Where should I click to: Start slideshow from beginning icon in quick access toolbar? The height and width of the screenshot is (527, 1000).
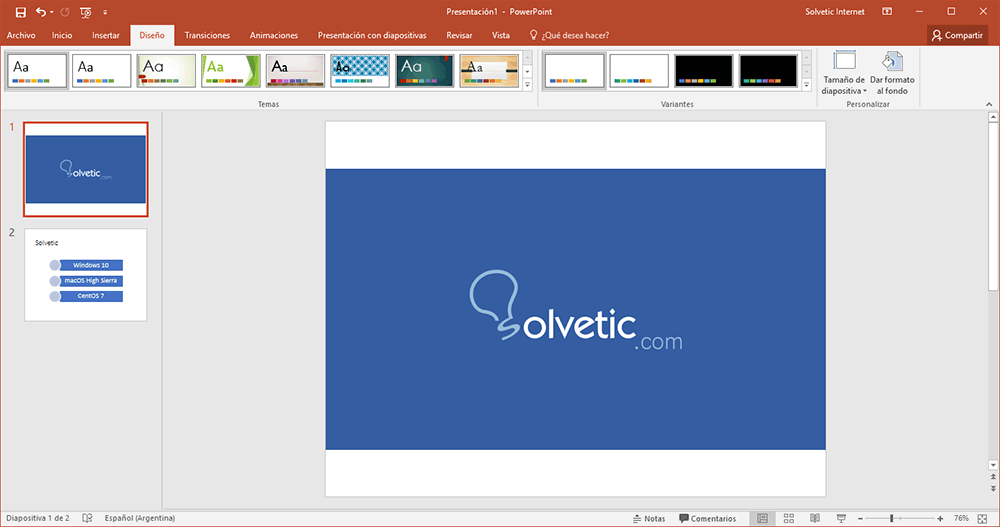pyautogui.click(x=85, y=12)
